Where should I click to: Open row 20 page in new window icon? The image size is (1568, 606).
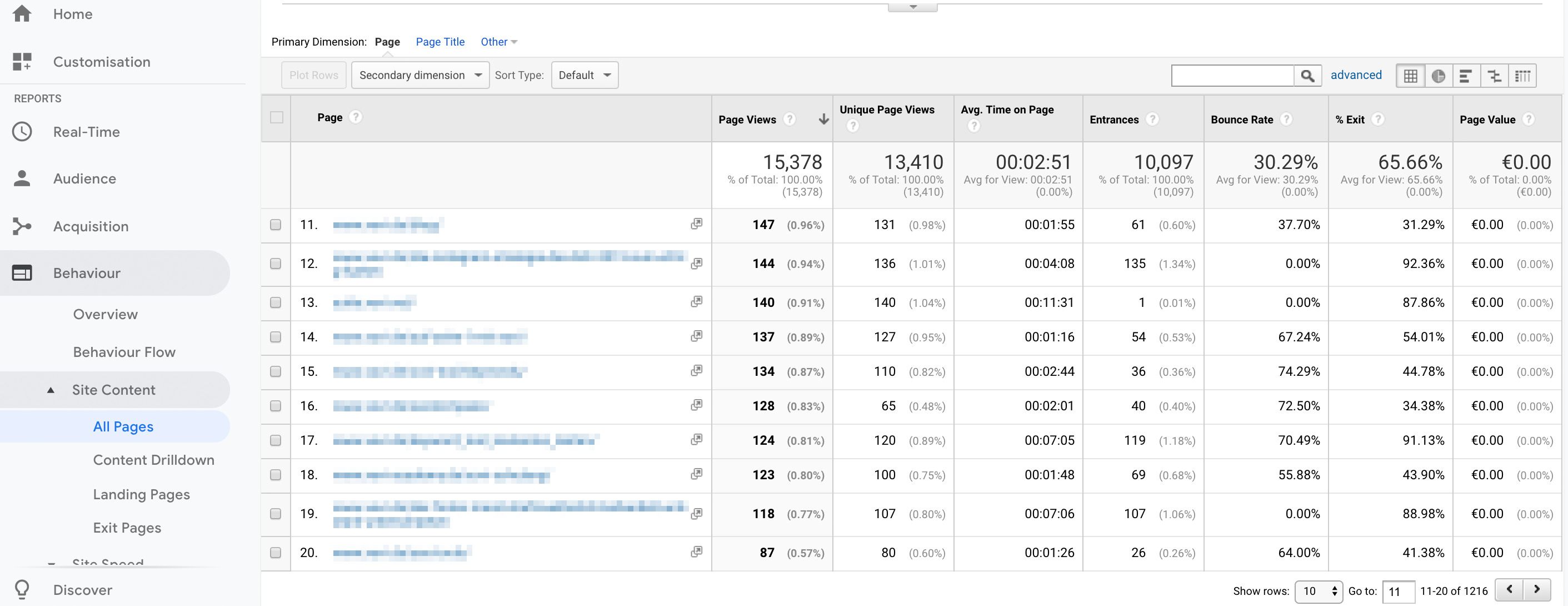pos(696,552)
